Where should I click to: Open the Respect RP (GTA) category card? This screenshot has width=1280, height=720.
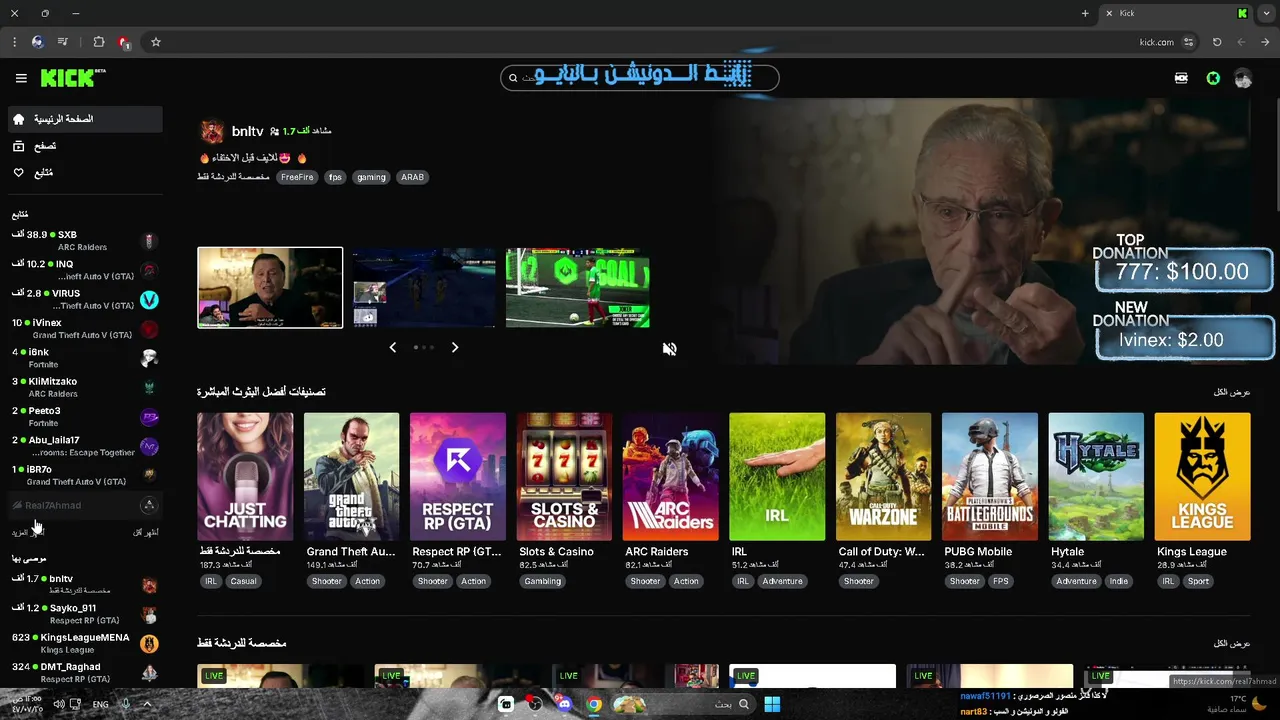458,477
